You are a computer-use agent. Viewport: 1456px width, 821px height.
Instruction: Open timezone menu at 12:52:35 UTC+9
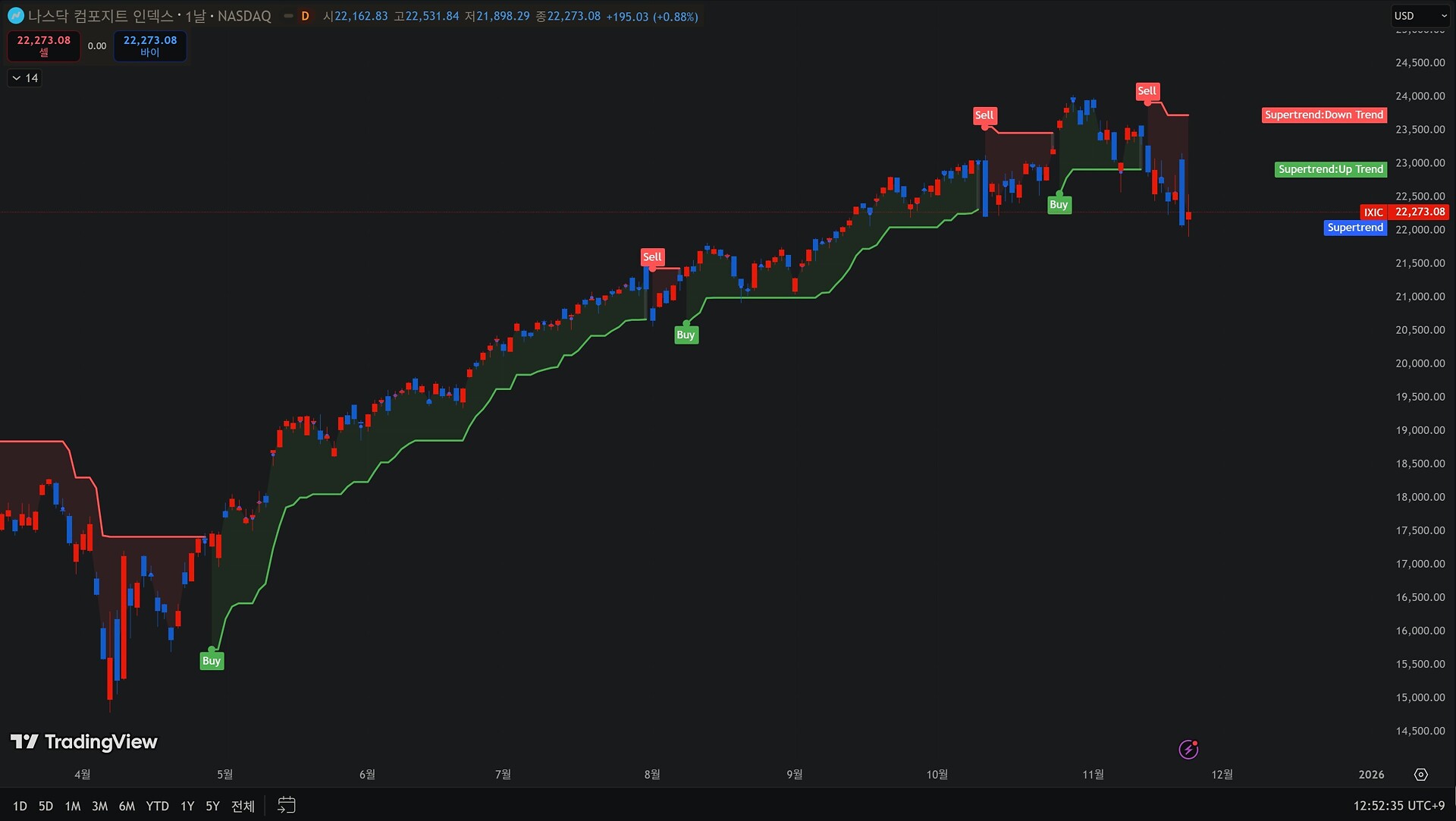tap(1398, 806)
